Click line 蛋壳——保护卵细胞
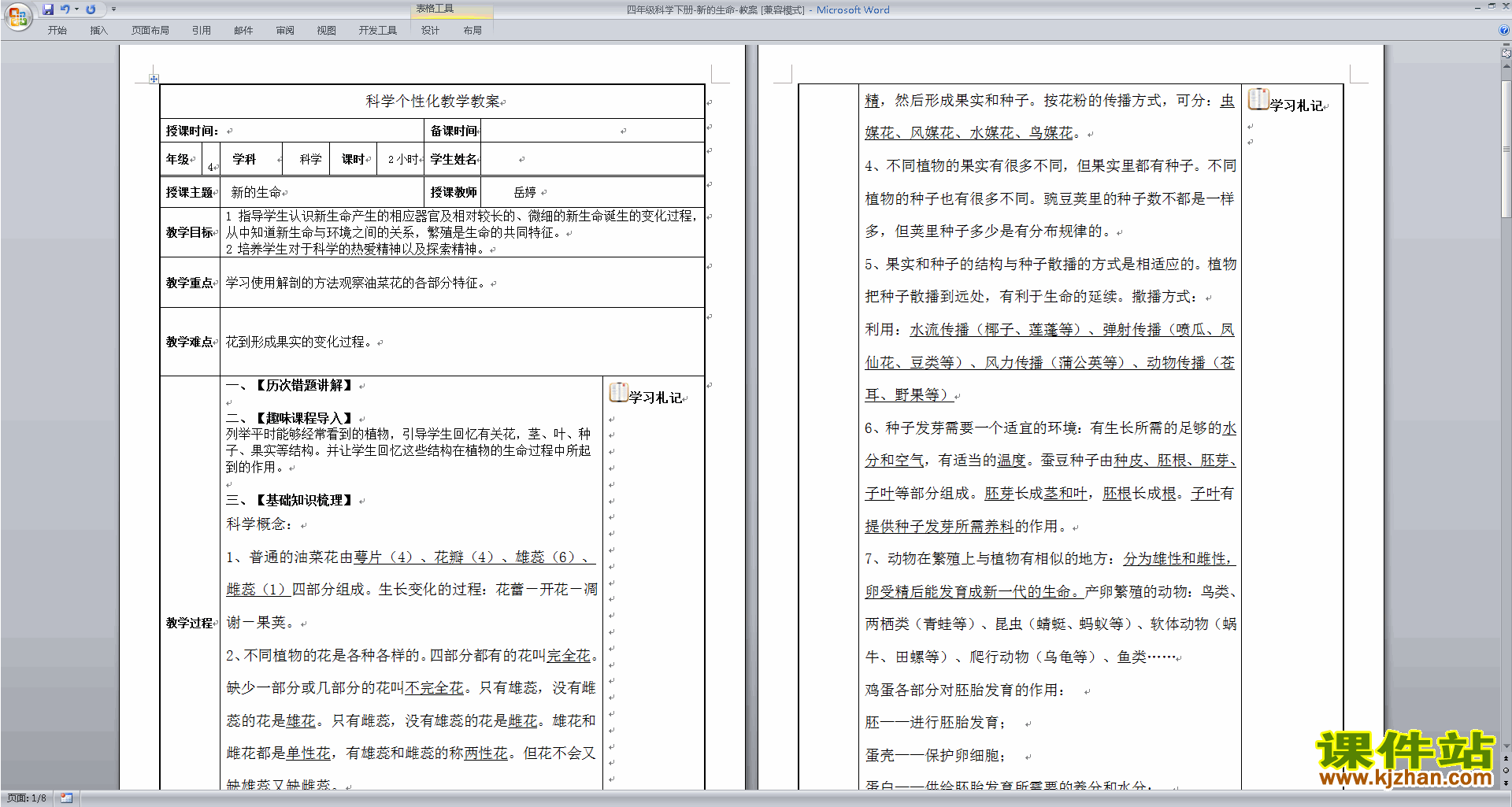 [x=936, y=756]
